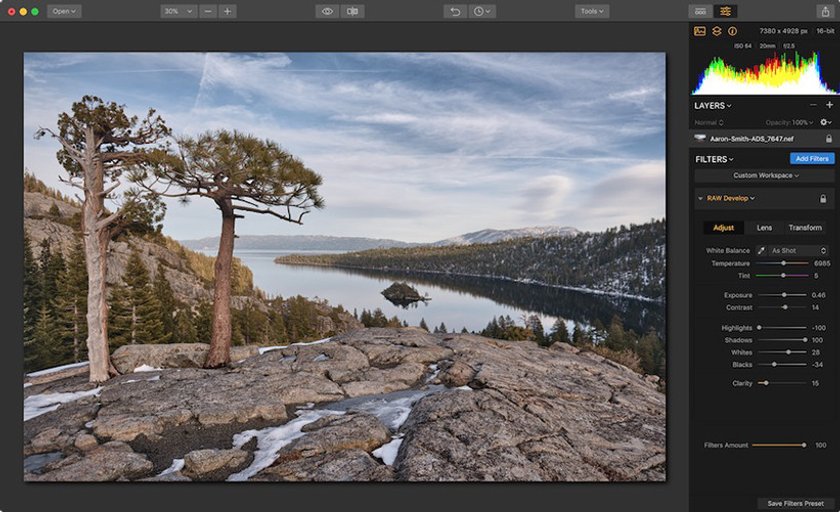Toggle the layers panel icon
Screen dimensions: 840x512
716,31
